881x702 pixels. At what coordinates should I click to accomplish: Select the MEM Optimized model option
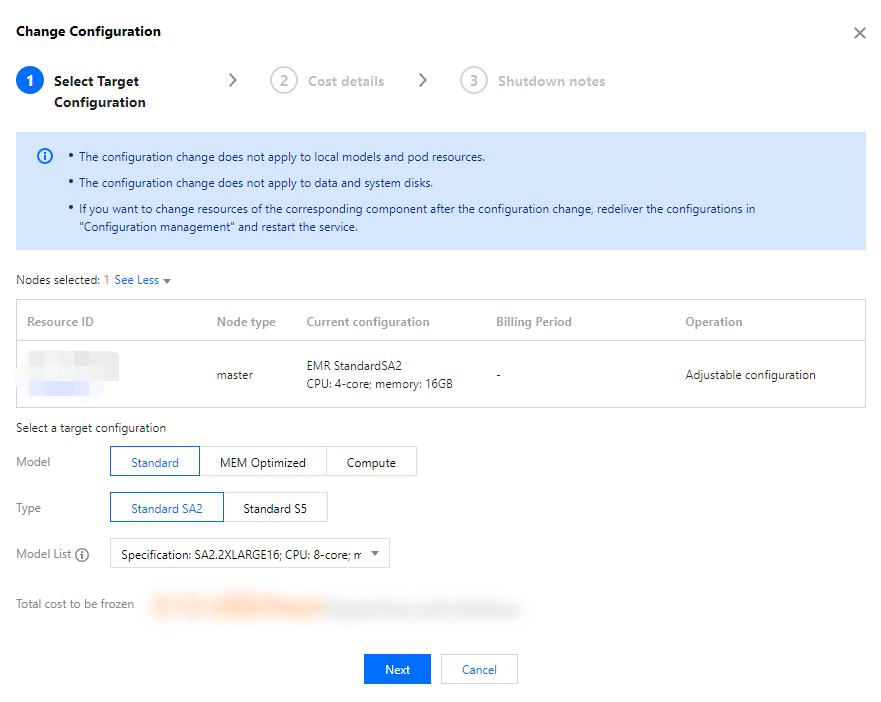coord(263,462)
